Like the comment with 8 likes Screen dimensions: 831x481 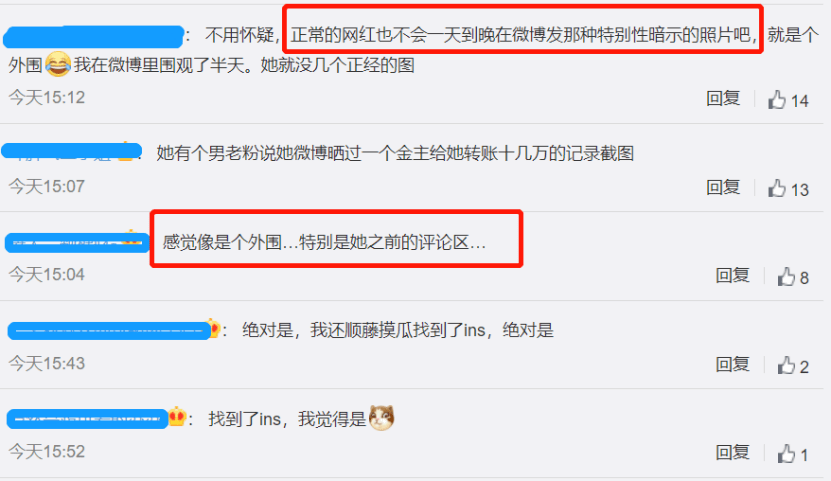(x=786, y=277)
